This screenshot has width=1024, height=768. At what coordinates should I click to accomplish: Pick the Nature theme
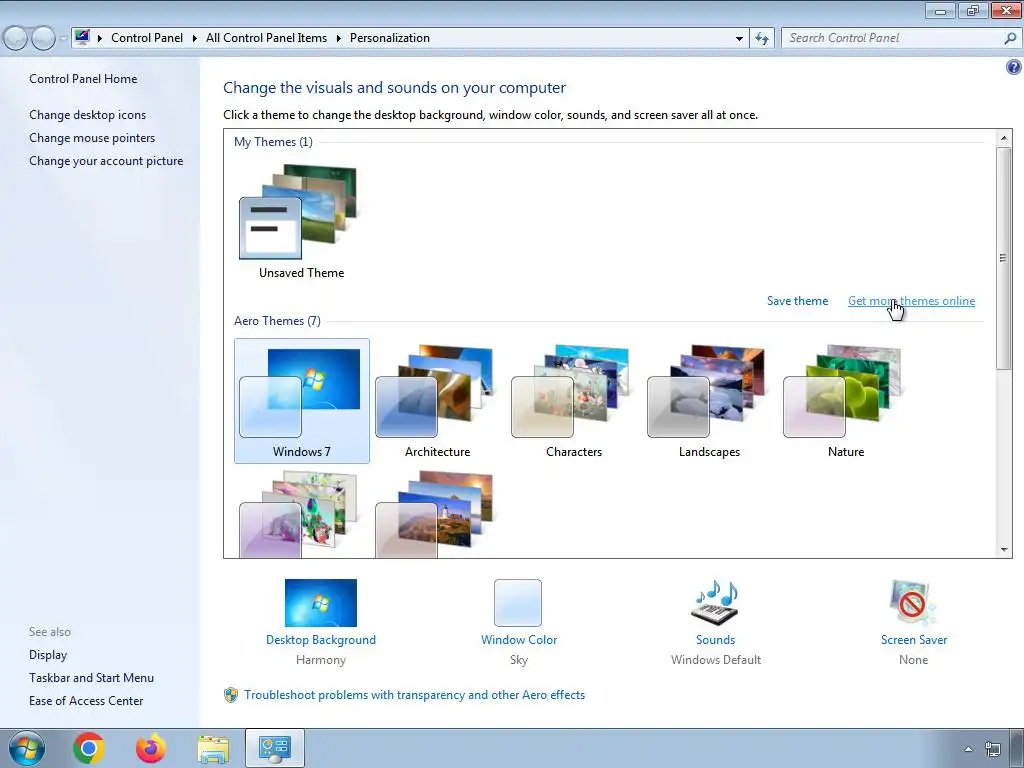846,401
